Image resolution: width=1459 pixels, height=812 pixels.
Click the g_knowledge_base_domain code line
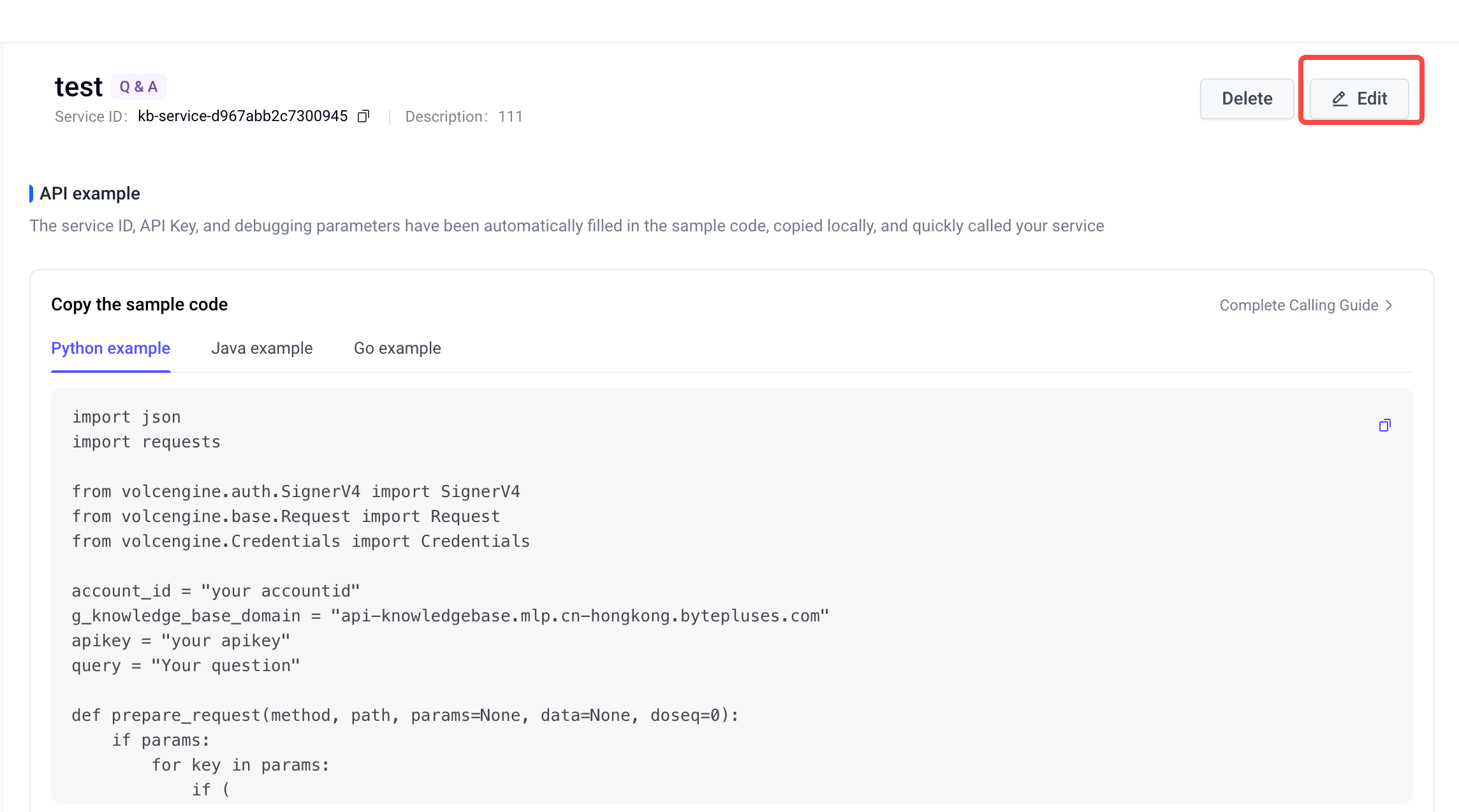point(450,616)
